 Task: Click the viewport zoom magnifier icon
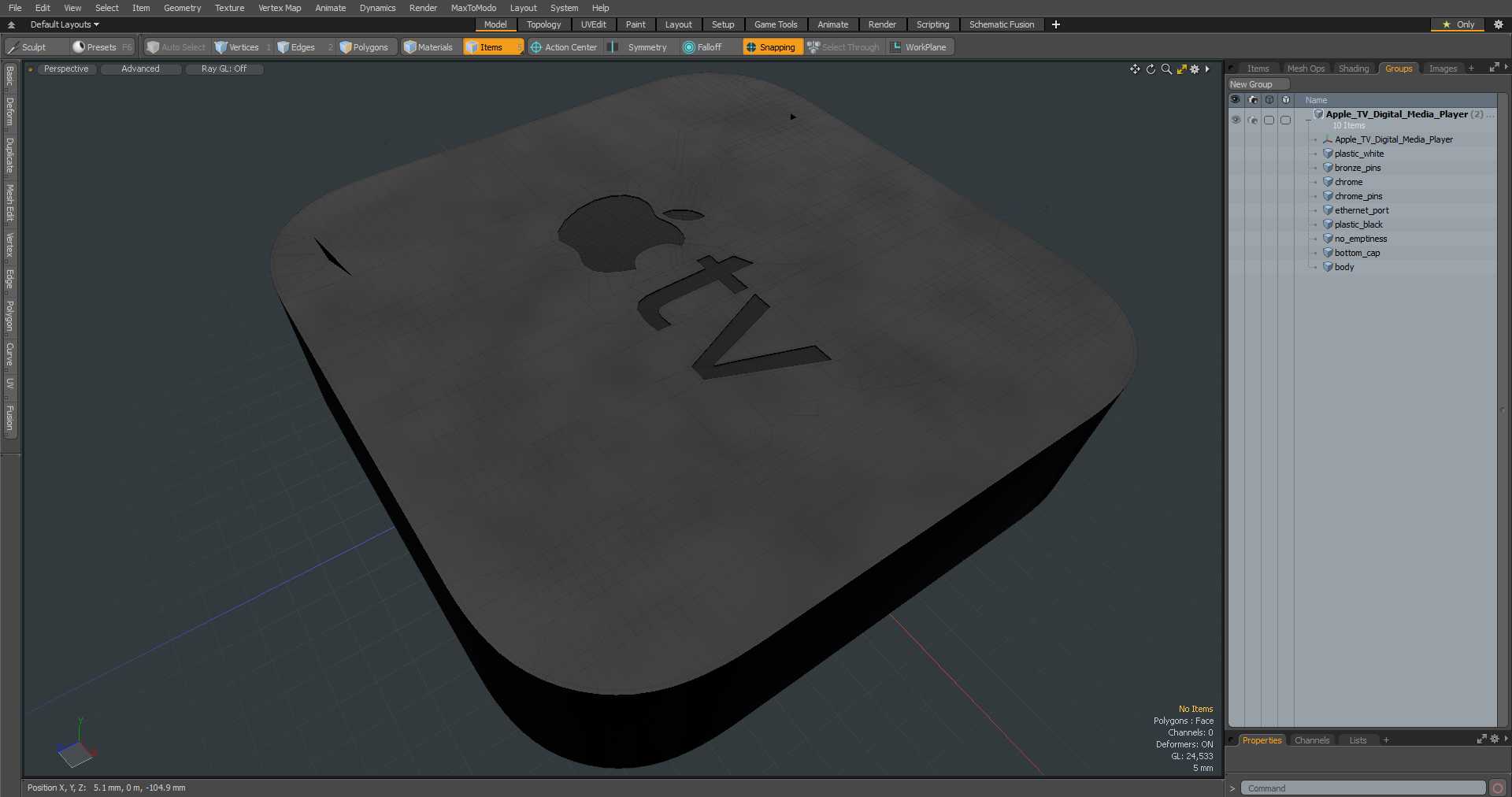point(1166,69)
